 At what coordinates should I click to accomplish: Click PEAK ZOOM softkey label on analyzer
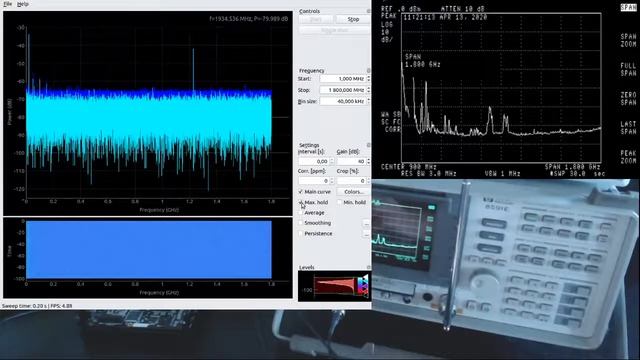[628, 157]
